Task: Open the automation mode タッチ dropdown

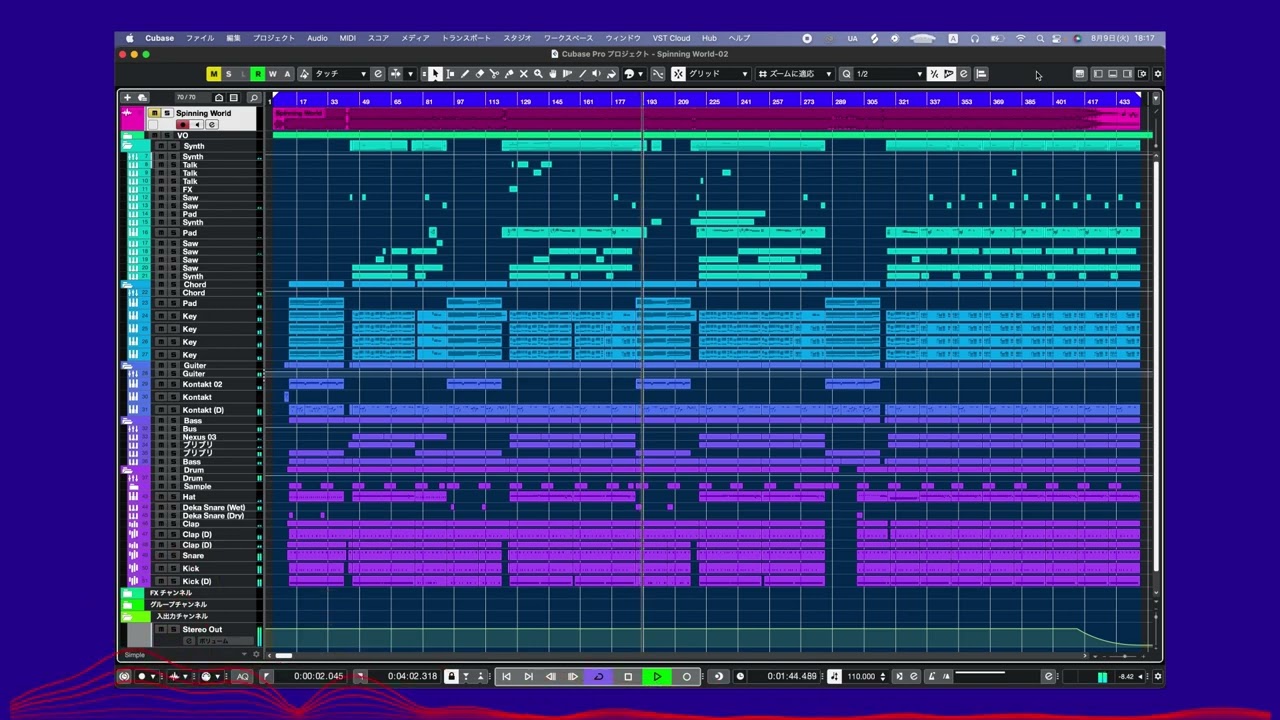Action: [x=340, y=74]
